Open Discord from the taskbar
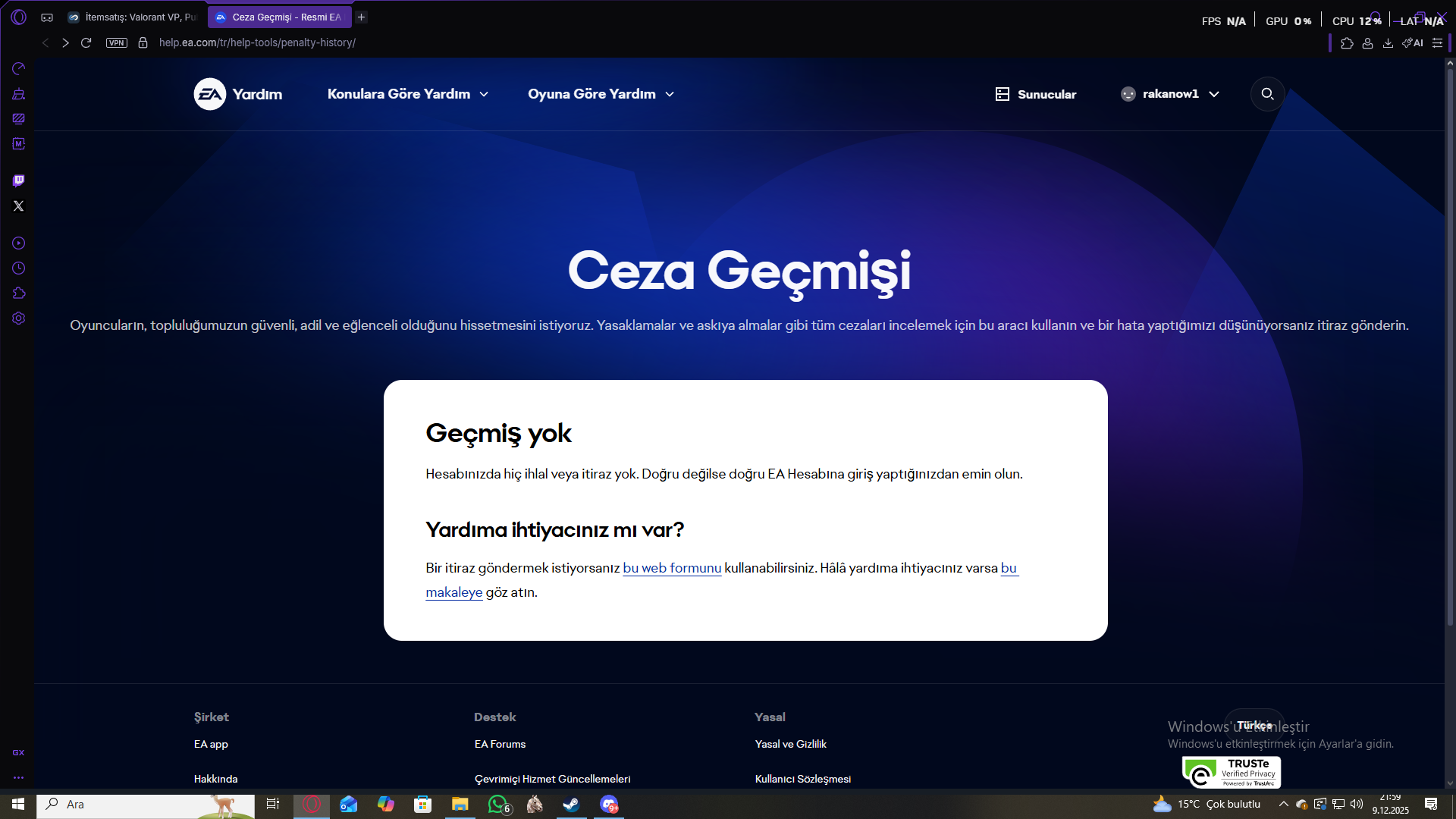Viewport: 1456px width, 819px height. point(609,804)
